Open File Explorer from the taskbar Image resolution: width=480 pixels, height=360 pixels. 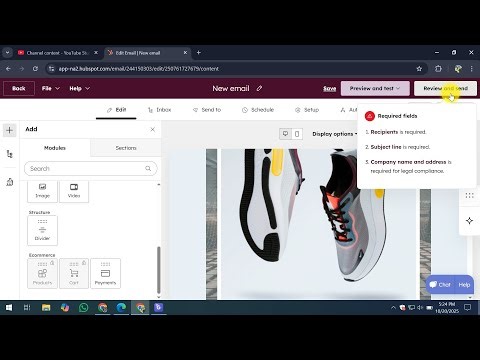point(46,308)
